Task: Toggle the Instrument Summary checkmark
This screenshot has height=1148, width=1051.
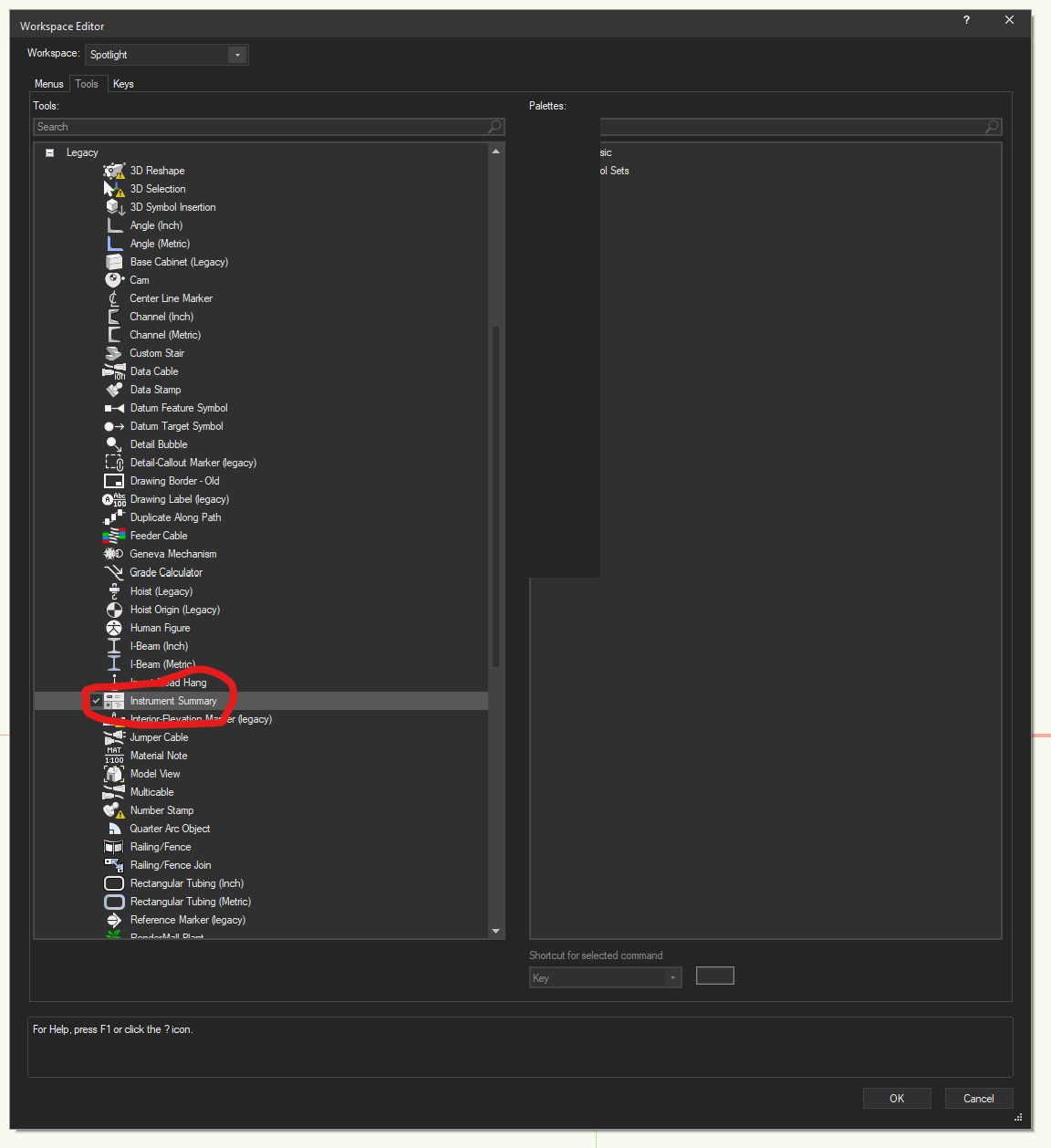Action: point(96,701)
